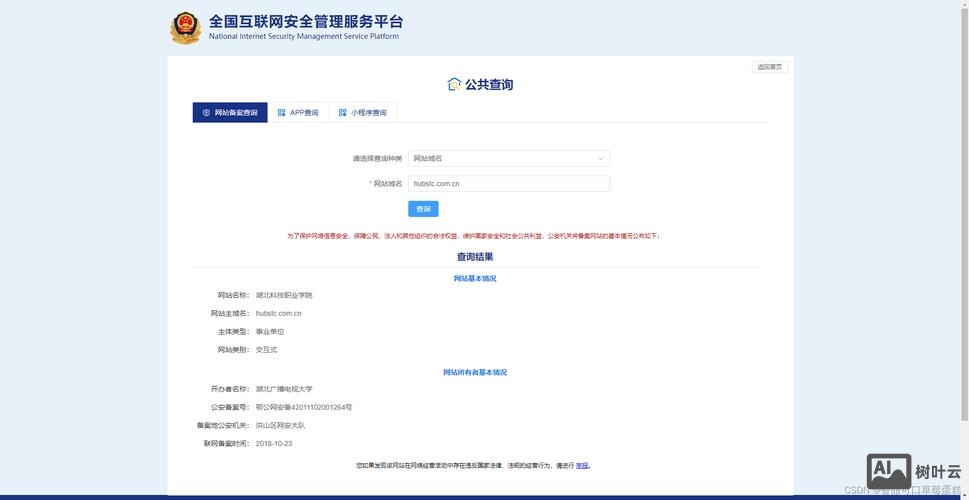
Task: Click the 公共查询 heading text
Action: click(x=489, y=85)
